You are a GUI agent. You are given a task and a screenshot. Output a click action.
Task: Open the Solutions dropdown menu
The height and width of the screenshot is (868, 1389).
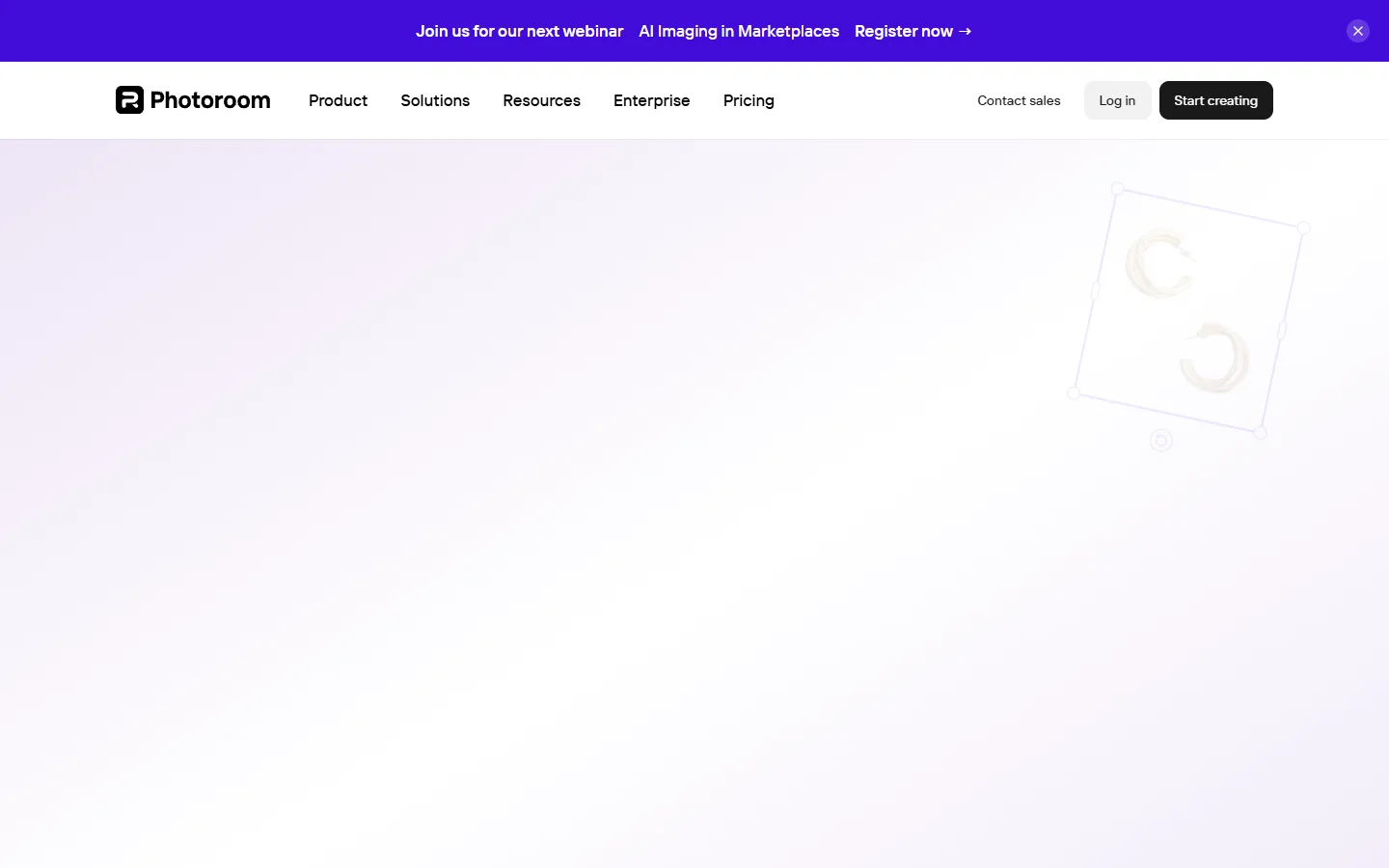point(435,100)
